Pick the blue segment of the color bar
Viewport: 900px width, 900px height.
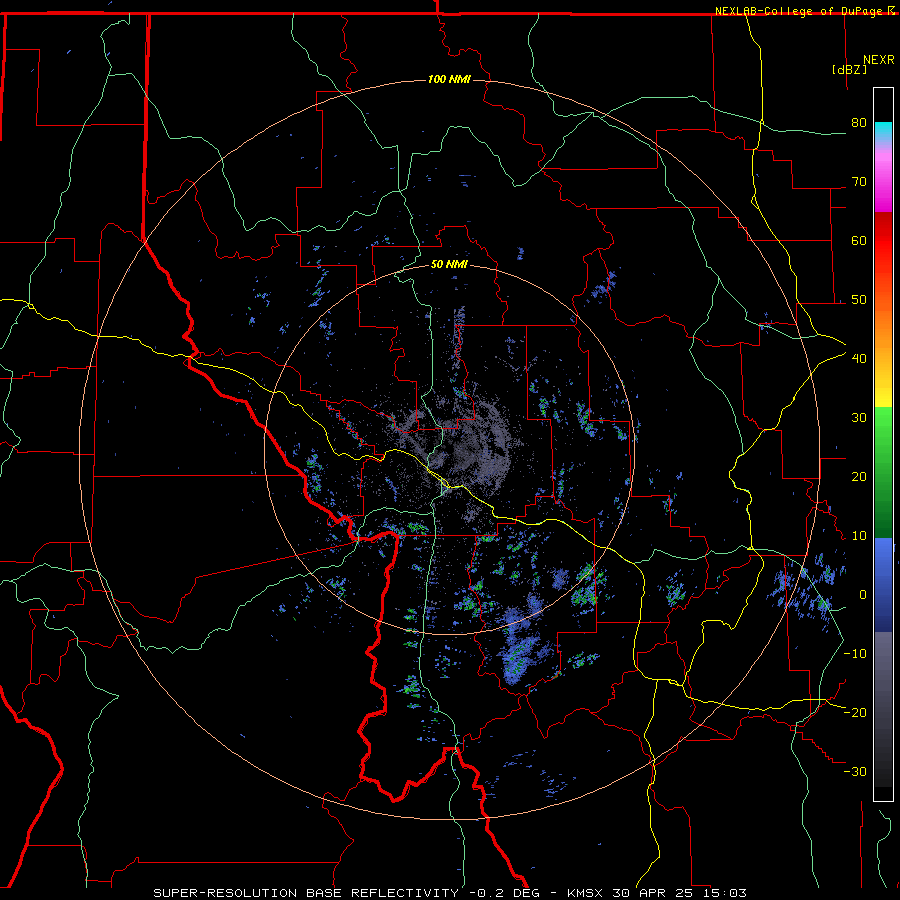point(883,585)
